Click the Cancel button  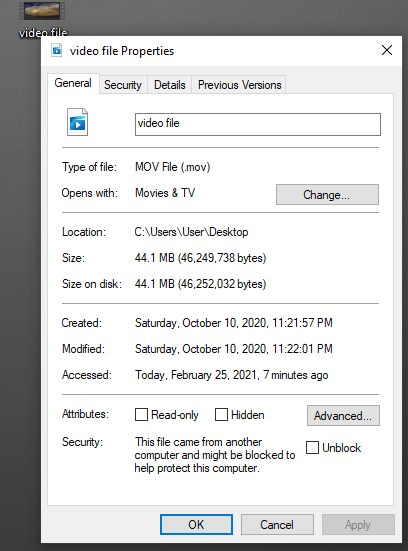coord(277,525)
